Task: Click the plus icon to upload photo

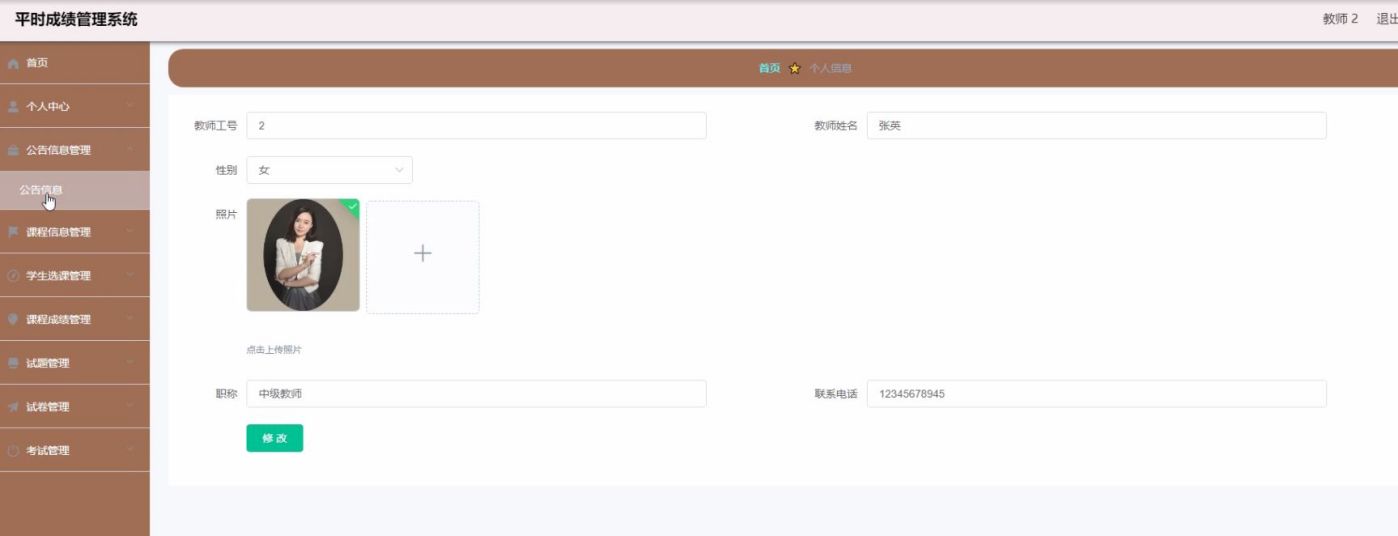Action: [422, 254]
